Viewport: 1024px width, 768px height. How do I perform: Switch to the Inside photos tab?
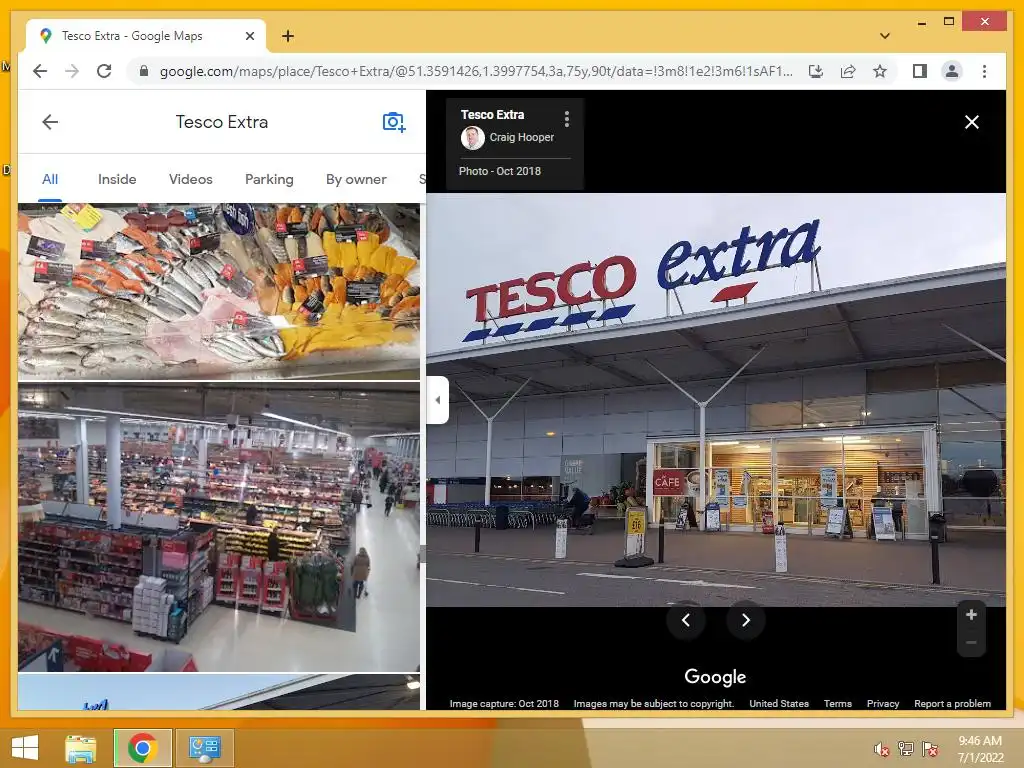[117, 179]
